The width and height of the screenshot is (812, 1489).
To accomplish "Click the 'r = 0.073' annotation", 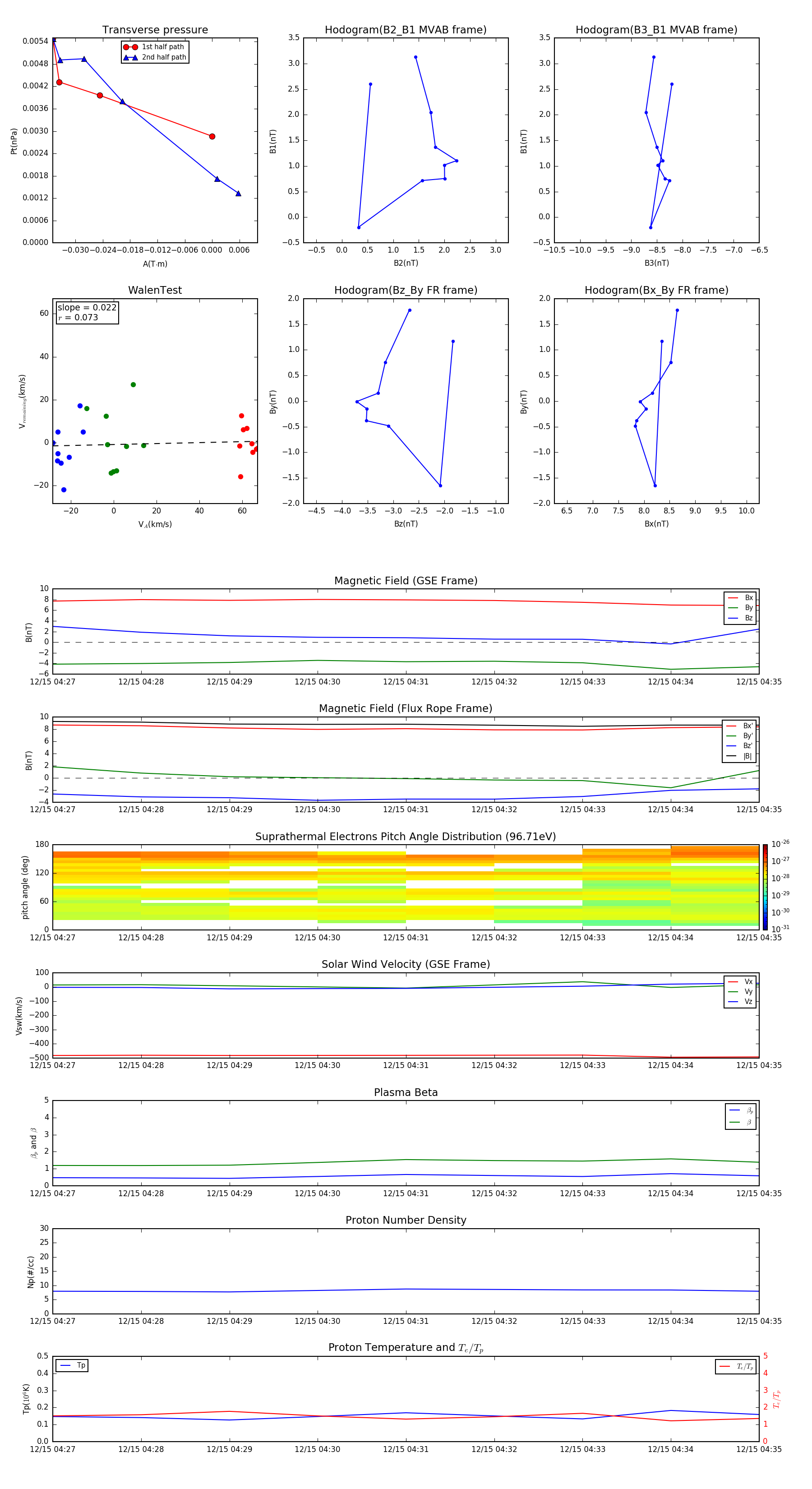I will pos(78,317).
